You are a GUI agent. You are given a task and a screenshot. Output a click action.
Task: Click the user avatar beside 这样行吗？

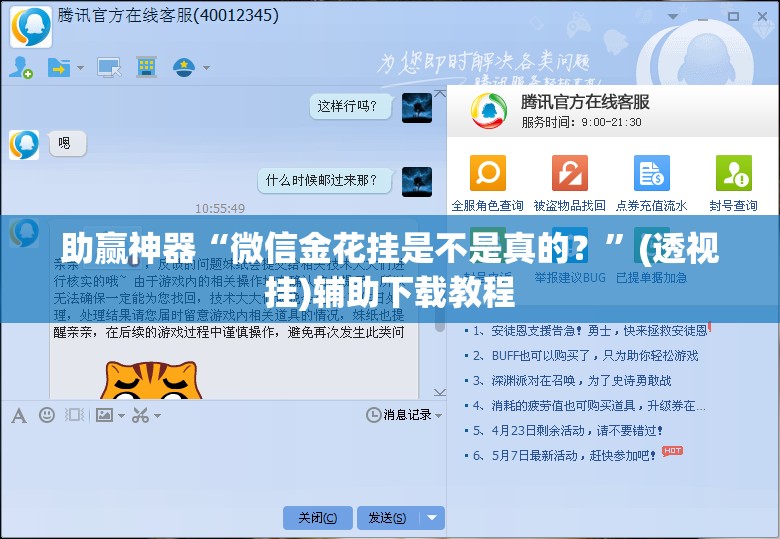pos(417,108)
